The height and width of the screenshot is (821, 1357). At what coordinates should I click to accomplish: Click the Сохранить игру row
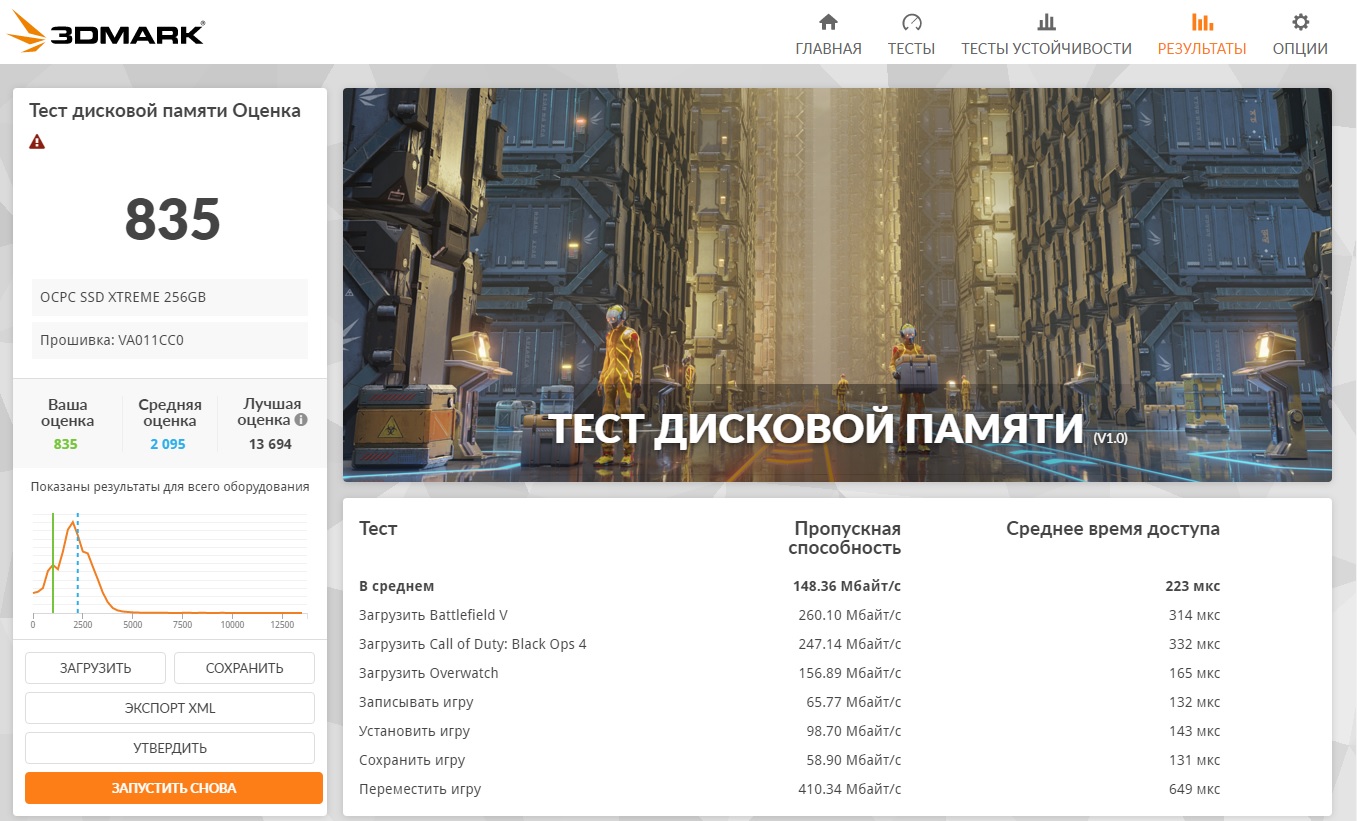tap(837, 760)
